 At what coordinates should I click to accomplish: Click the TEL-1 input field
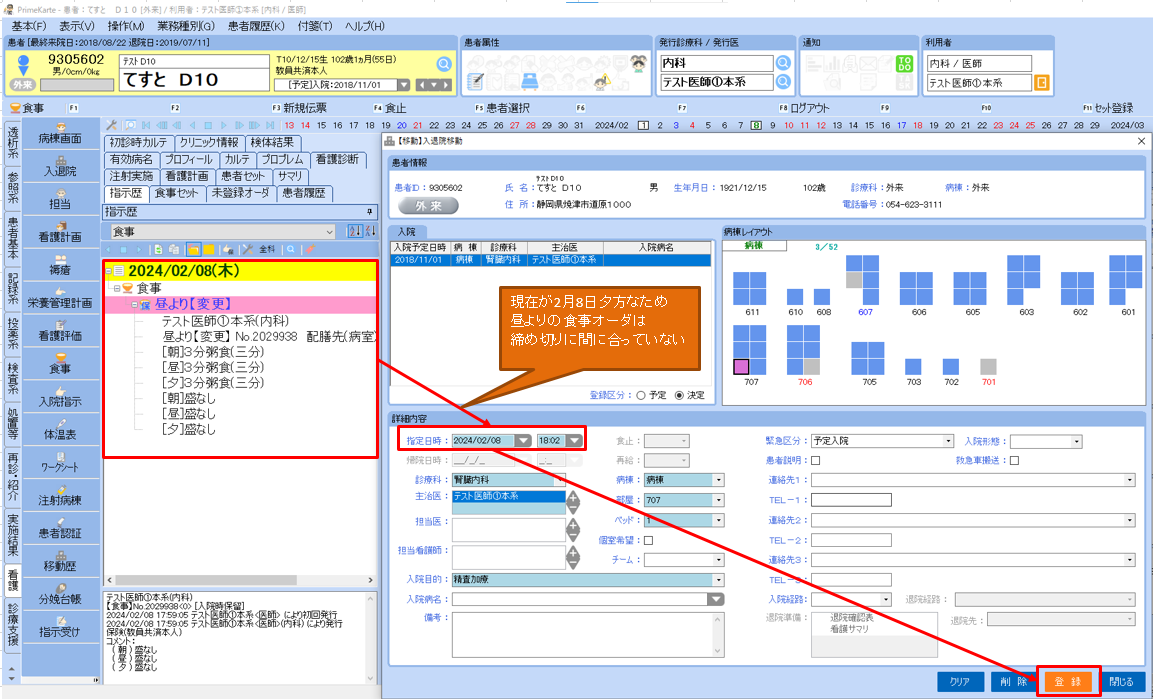coord(852,500)
